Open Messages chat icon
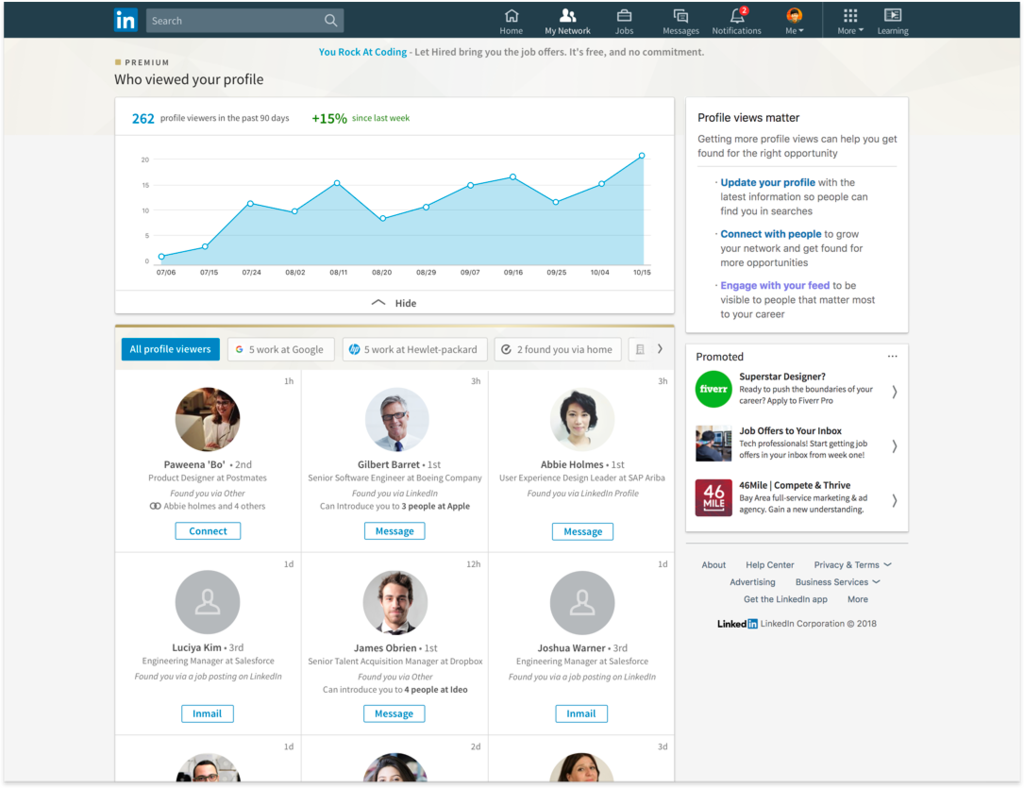Screen dimensions: 1024x788 point(680,16)
